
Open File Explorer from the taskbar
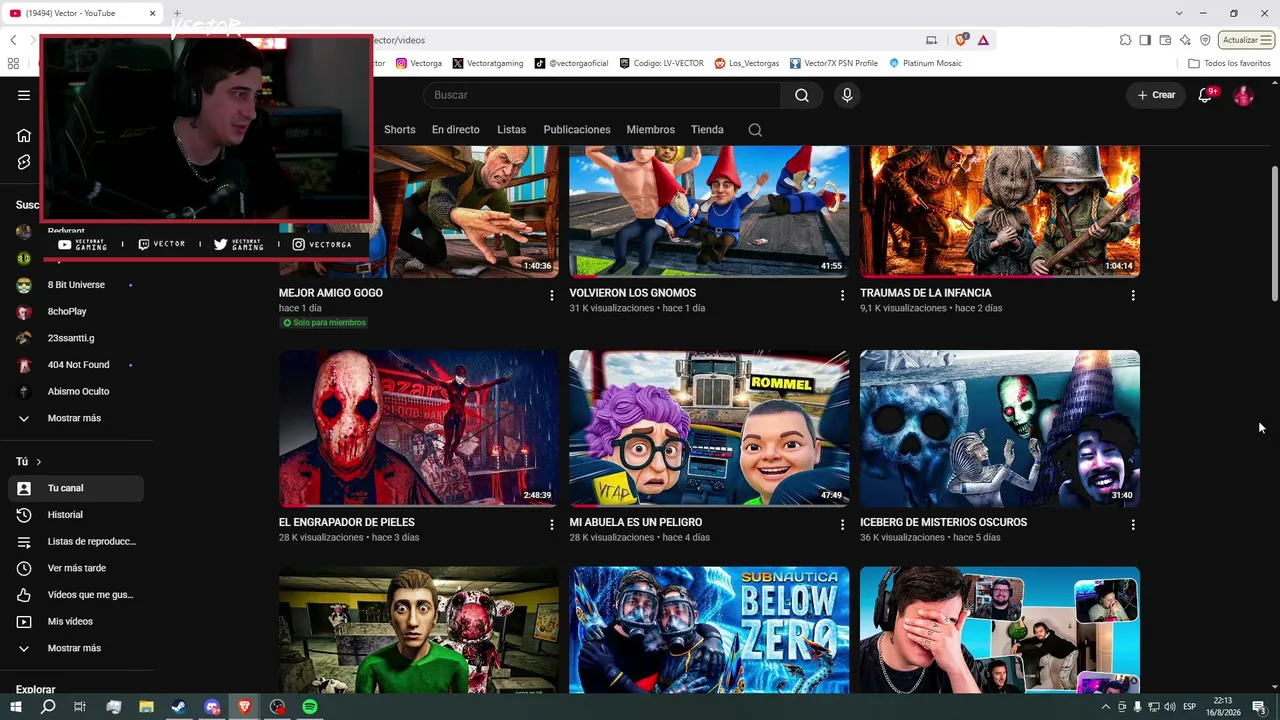[146, 707]
